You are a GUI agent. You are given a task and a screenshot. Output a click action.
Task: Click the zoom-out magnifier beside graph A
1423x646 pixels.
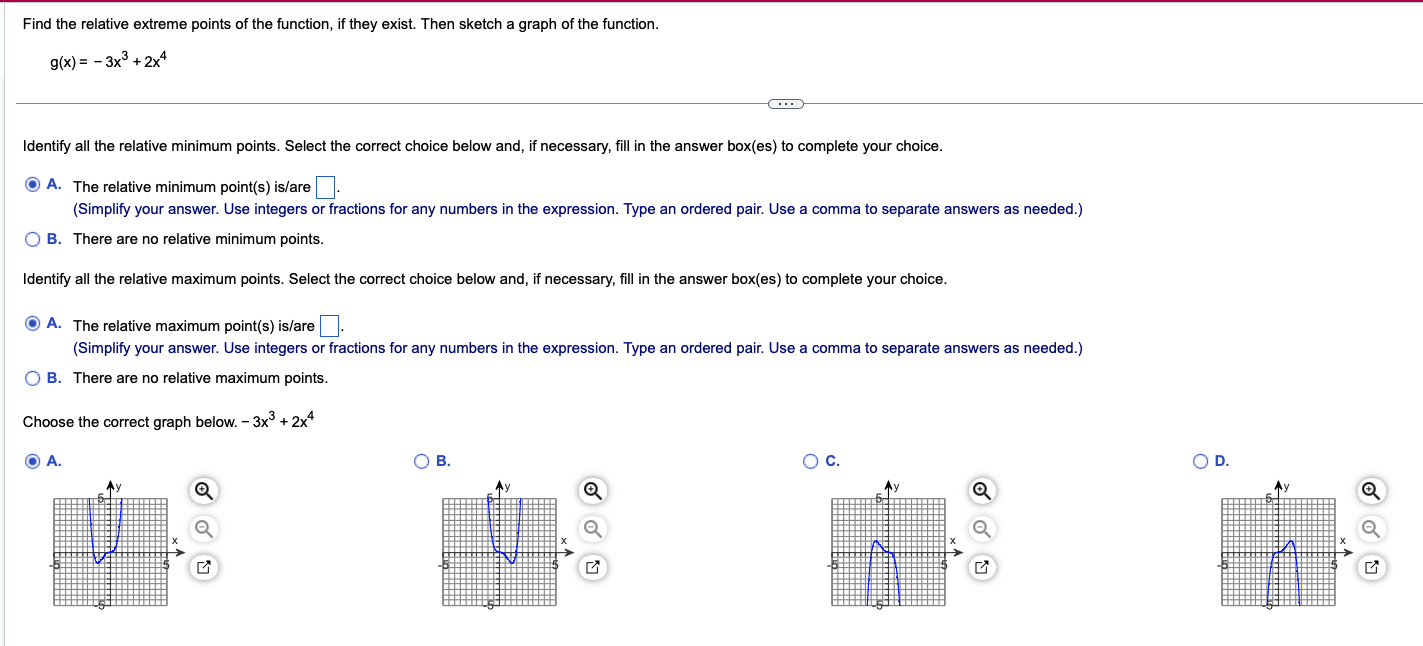click(203, 527)
